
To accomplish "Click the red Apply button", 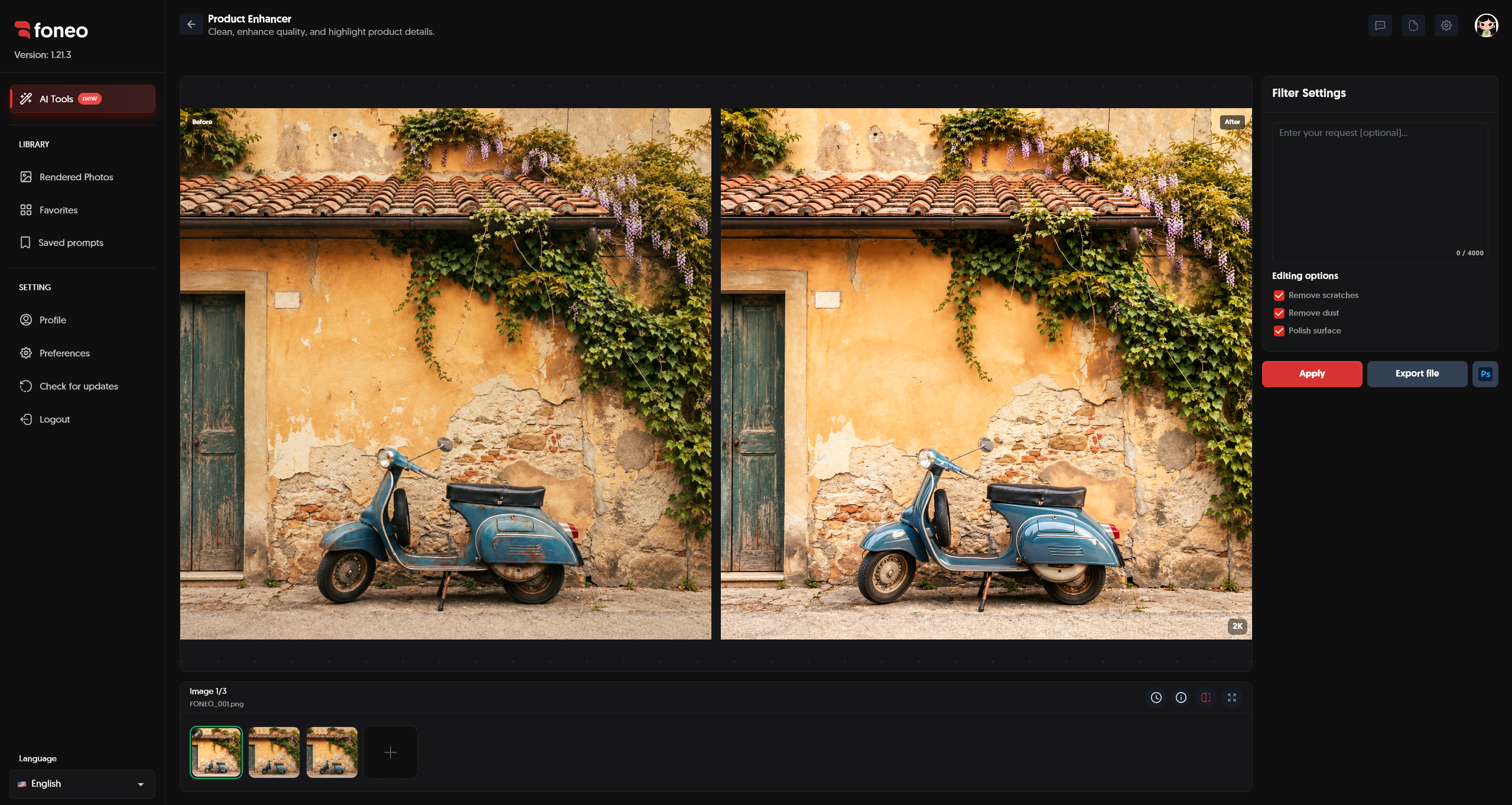I will tap(1312, 374).
